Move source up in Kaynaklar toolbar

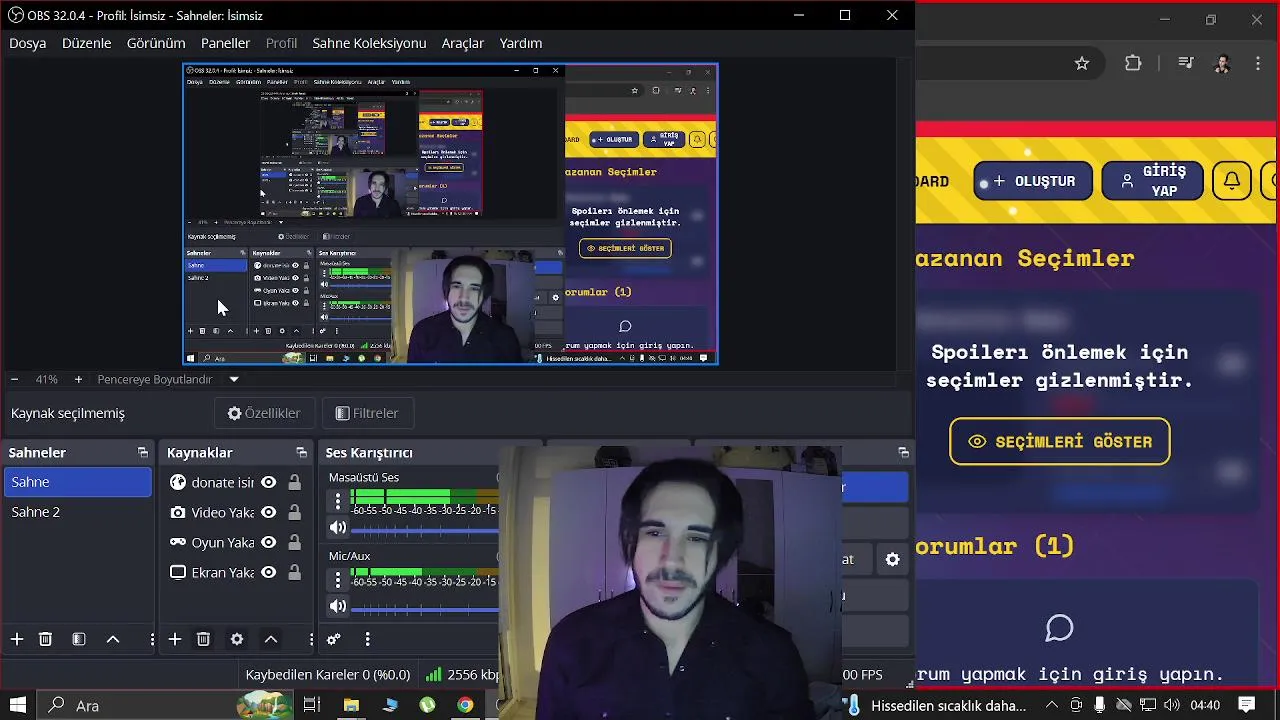point(271,639)
